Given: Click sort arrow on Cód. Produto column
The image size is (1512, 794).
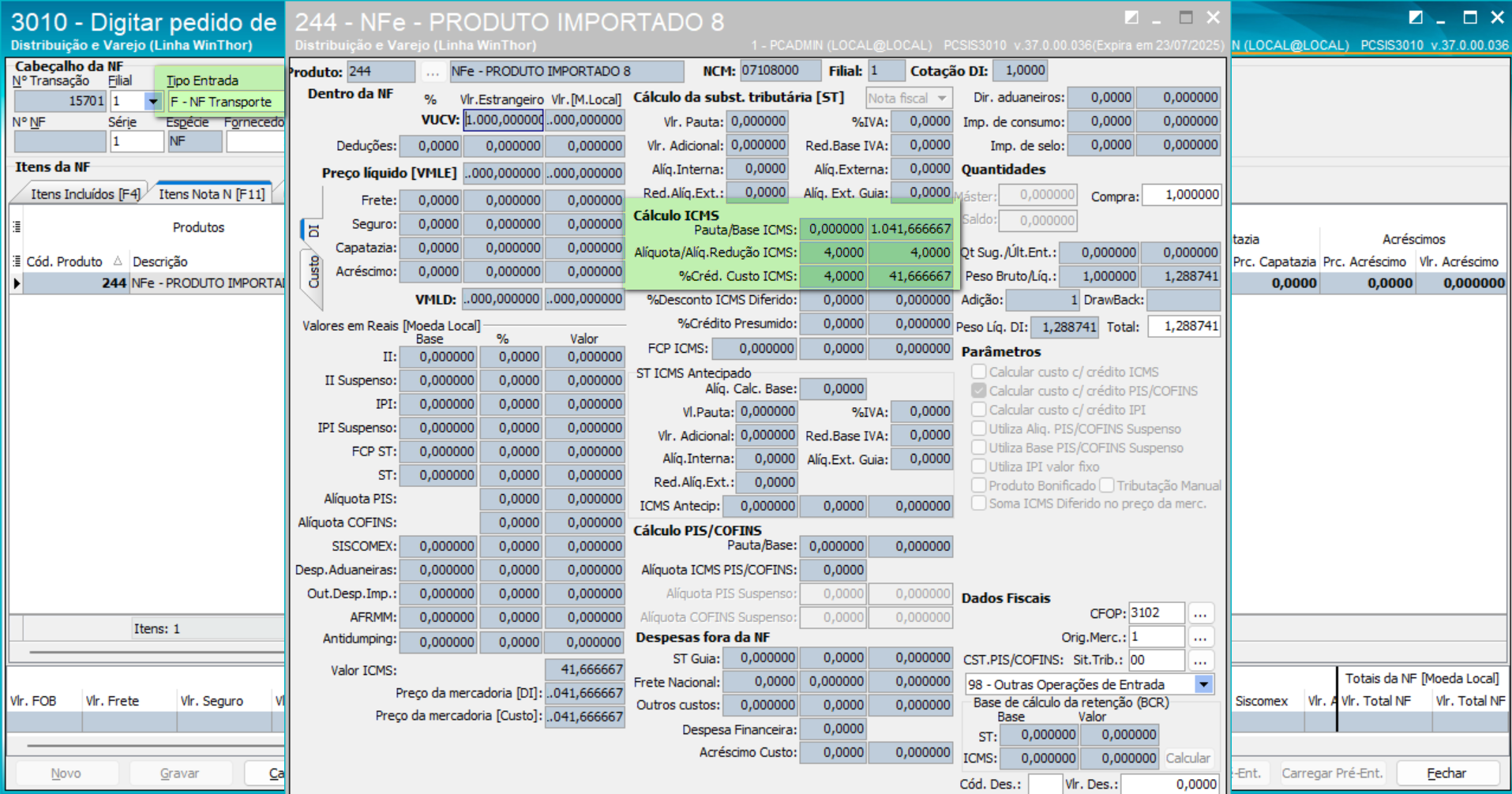Looking at the screenshot, I should tap(118, 261).
